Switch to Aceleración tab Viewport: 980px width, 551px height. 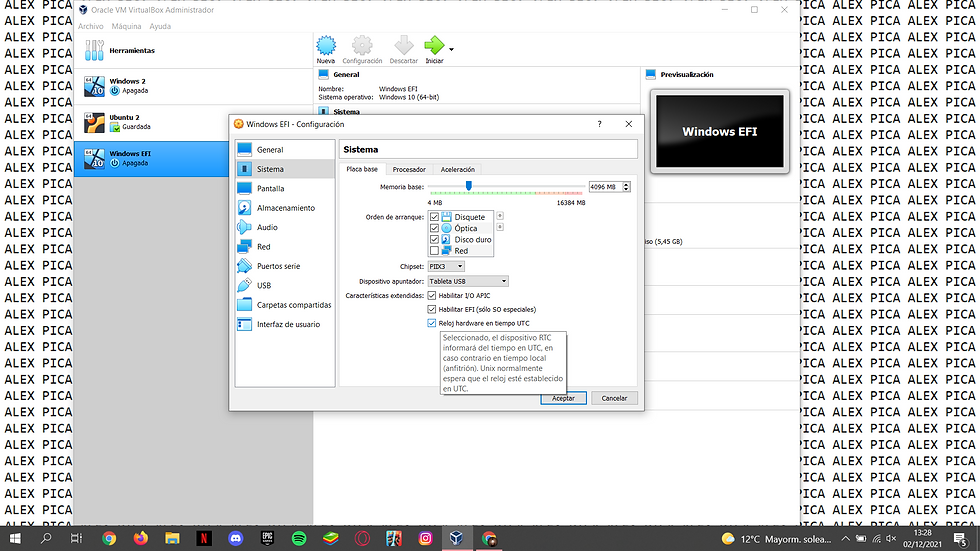pyautogui.click(x=458, y=169)
